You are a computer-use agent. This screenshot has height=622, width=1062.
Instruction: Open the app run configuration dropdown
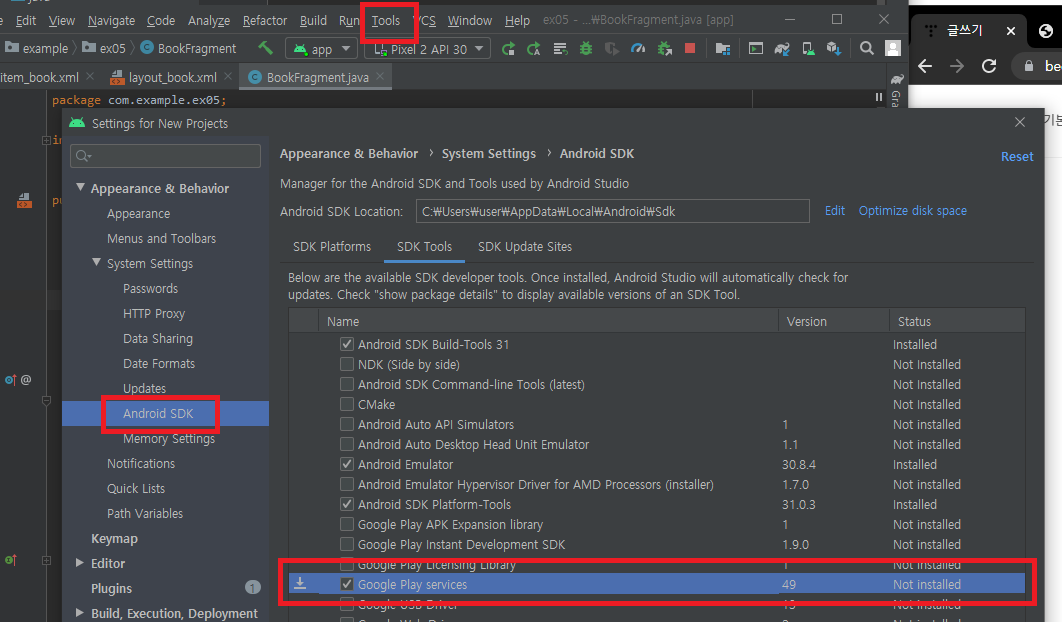pos(321,49)
